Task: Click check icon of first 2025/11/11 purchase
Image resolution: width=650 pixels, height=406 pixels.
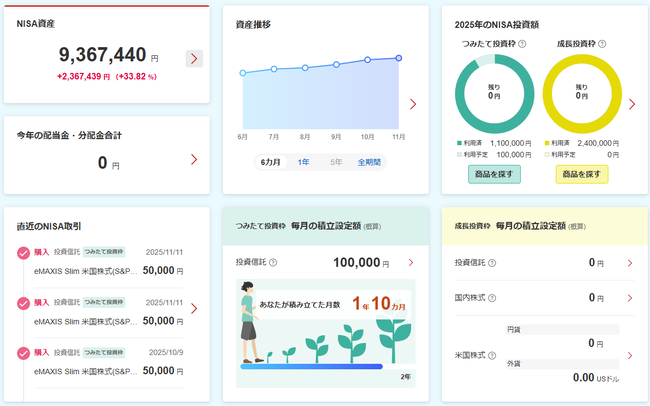Action: 23,253
